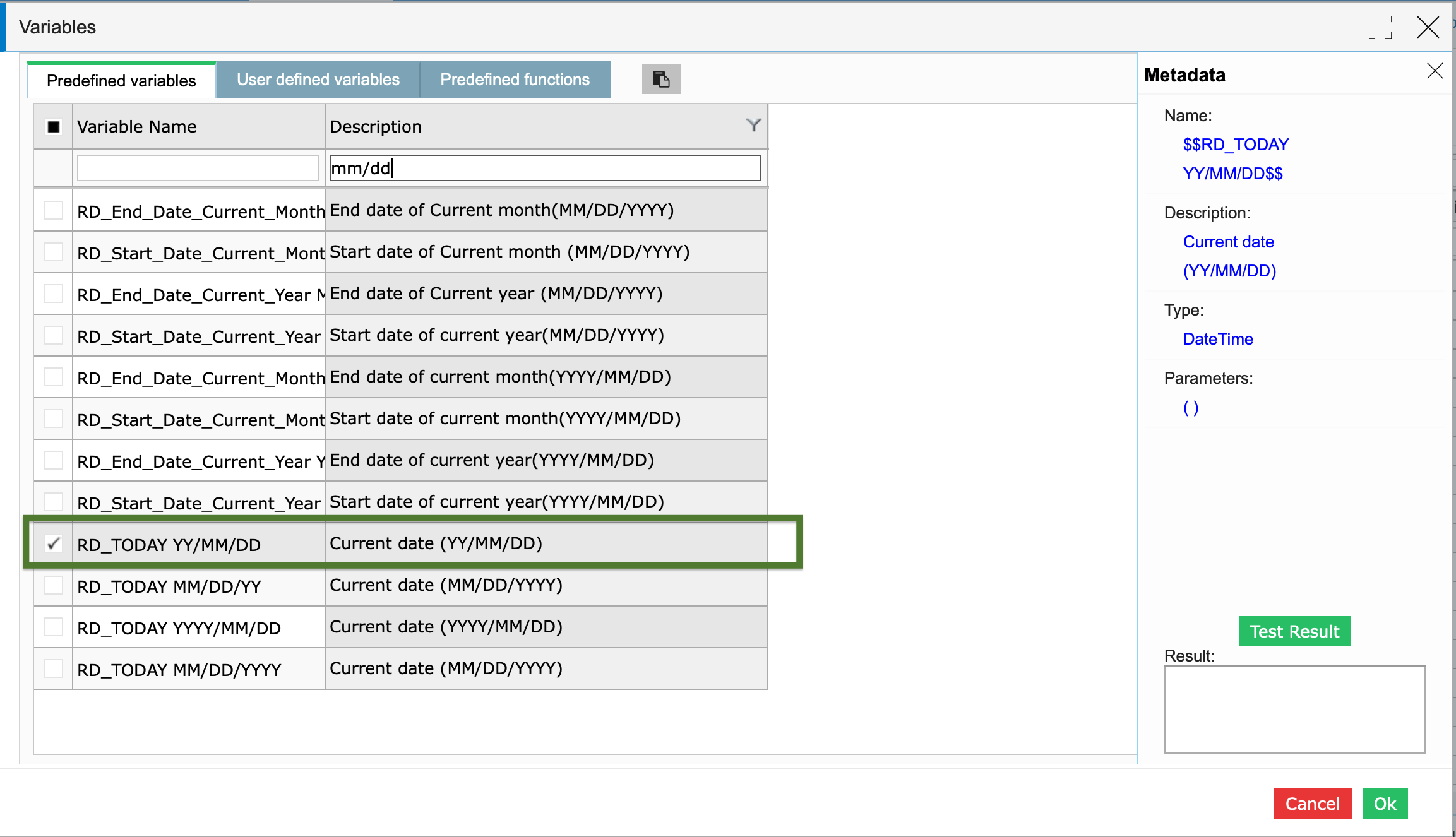Maximize the Variables dialog with expand icon
This screenshot has width=1456, height=837.
(1380, 27)
